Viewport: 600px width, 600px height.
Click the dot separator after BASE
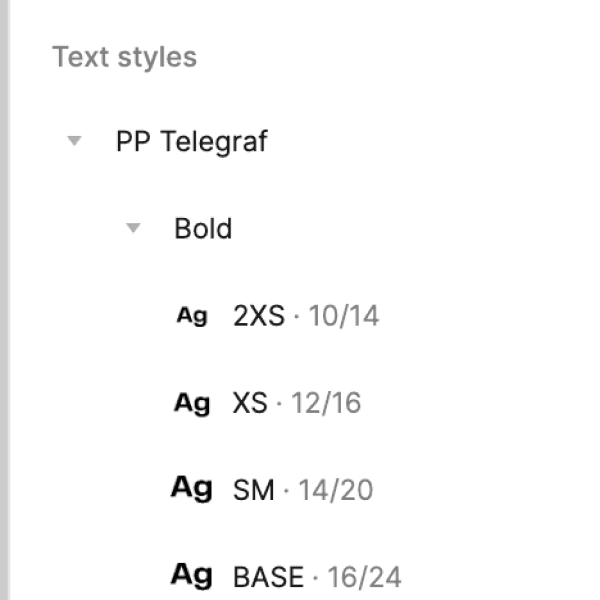tap(314, 577)
